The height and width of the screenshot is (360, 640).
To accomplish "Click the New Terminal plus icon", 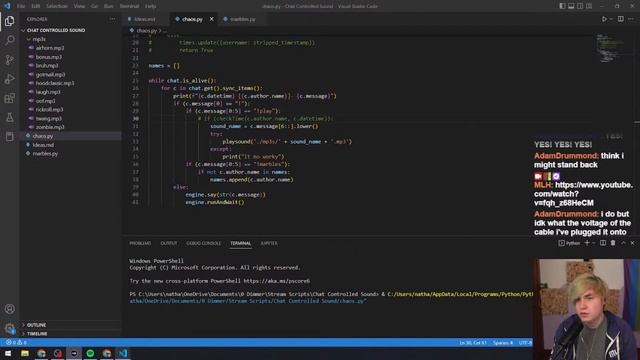I will coord(587,243).
